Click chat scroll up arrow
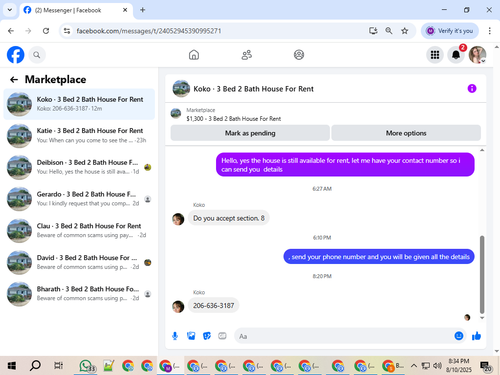Screen dimensions: 500x375 (x=482, y=150)
